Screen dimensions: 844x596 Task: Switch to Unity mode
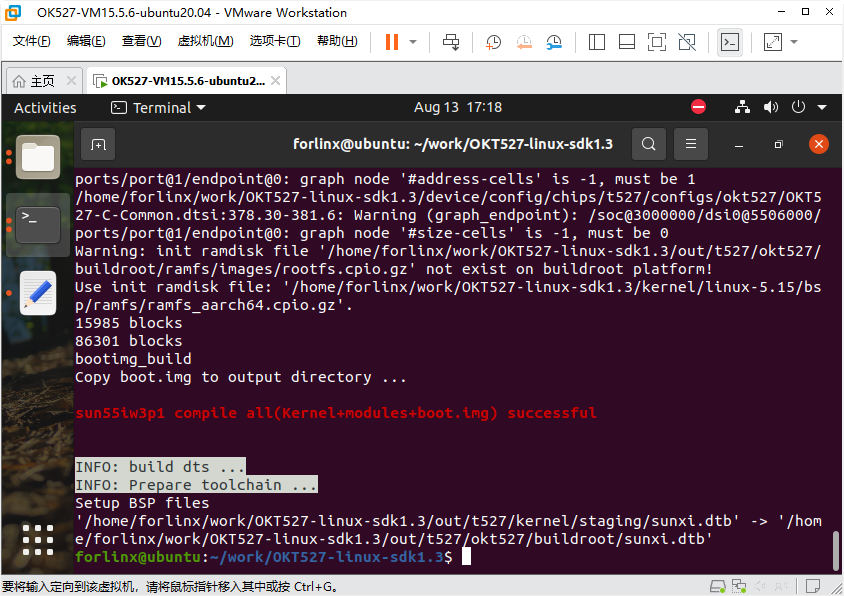[687, 42]
